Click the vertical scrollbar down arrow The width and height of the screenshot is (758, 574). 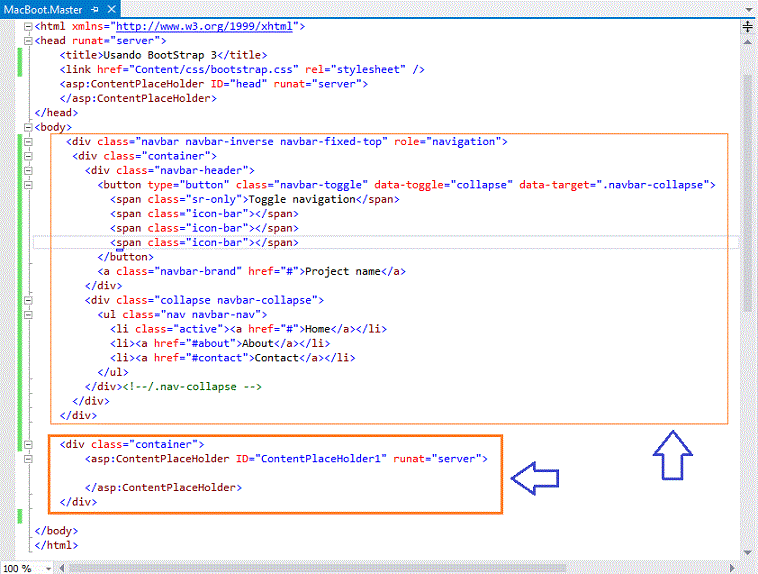pyautogui.click(x=747, y=553)
